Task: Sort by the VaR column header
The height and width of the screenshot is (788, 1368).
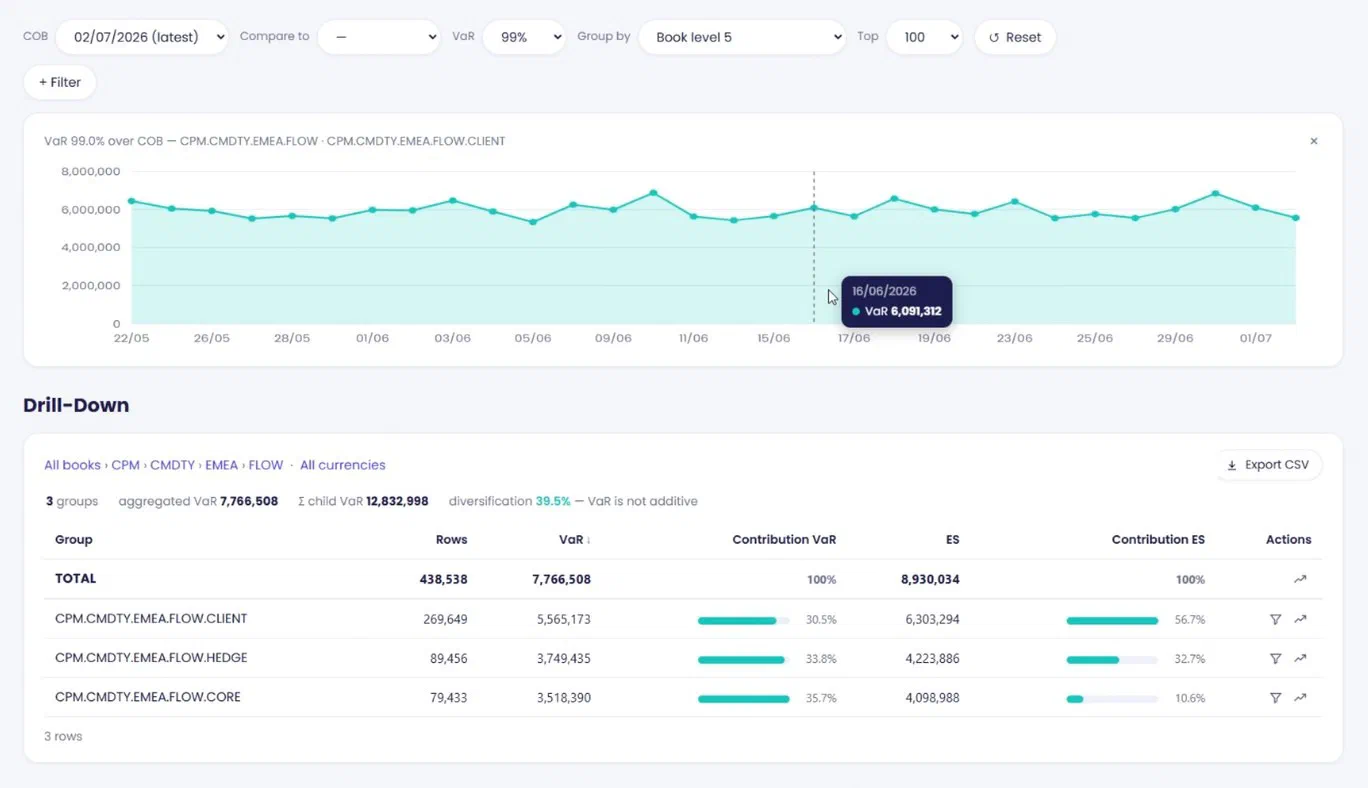Action: tap(575, 539)
